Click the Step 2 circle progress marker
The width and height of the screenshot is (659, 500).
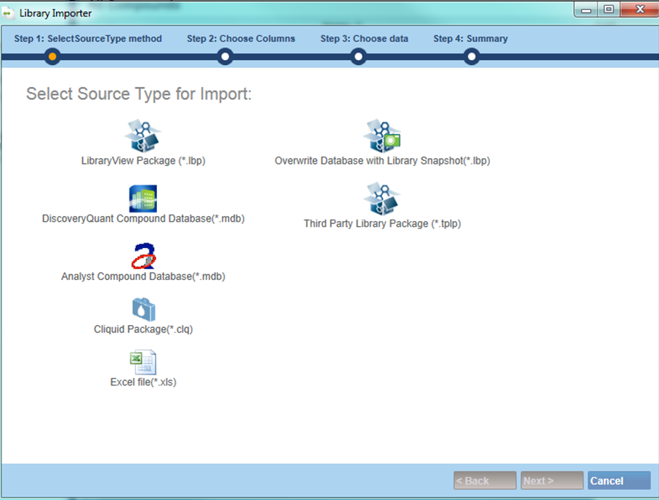click(225, 56)
